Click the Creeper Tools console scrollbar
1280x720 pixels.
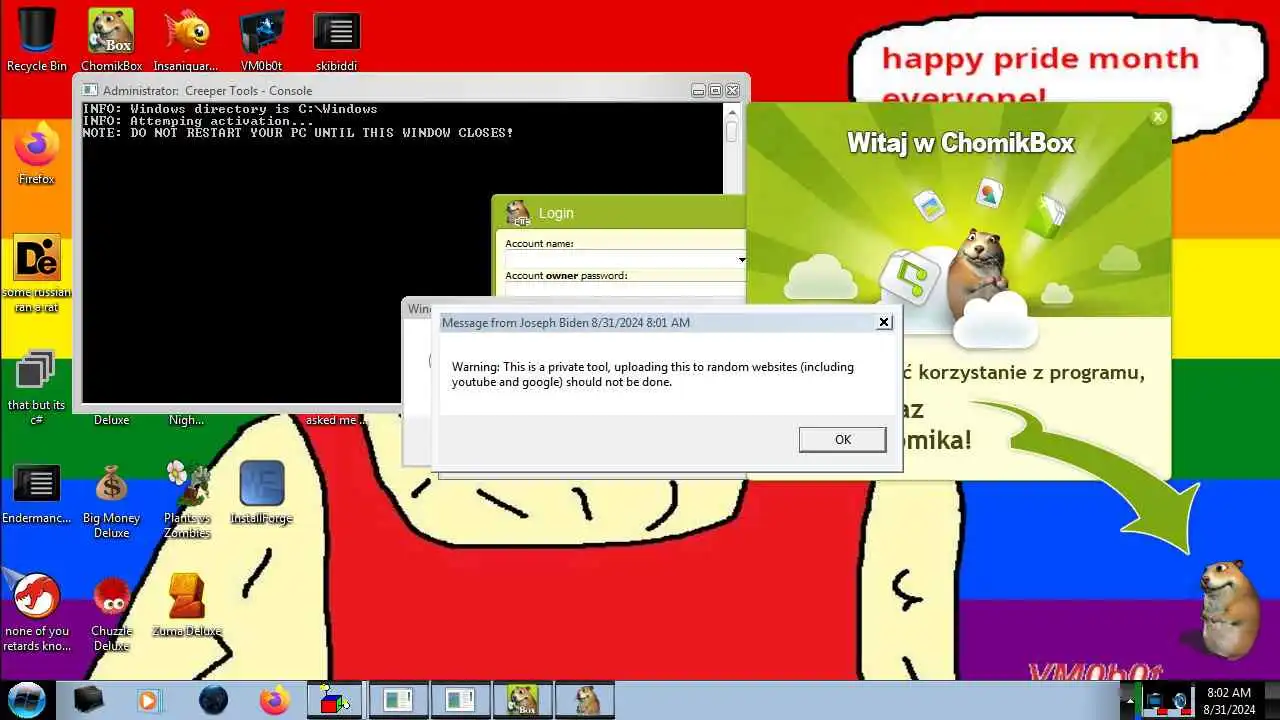point(731,131)
